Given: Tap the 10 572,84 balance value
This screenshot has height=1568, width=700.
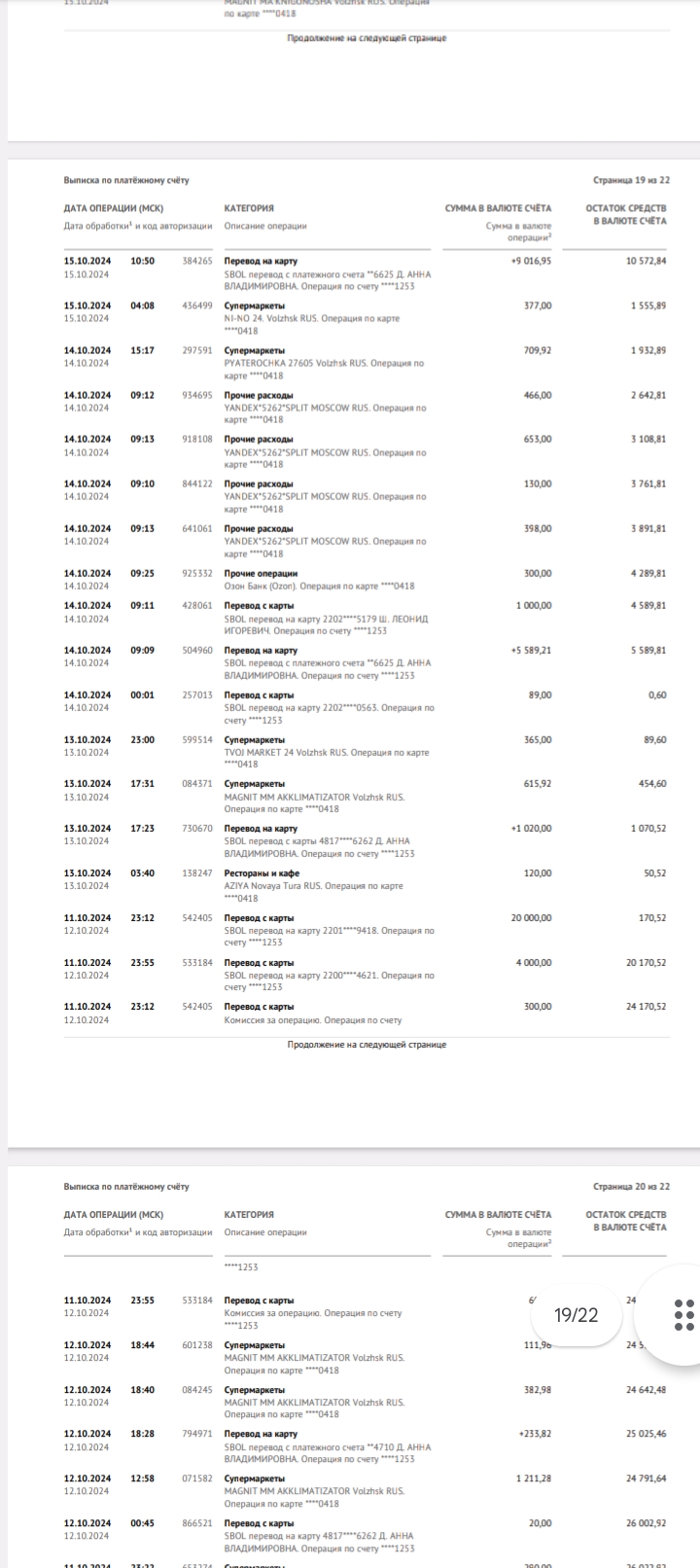Looking at the screenshot, I should click(x=647, y=261).
